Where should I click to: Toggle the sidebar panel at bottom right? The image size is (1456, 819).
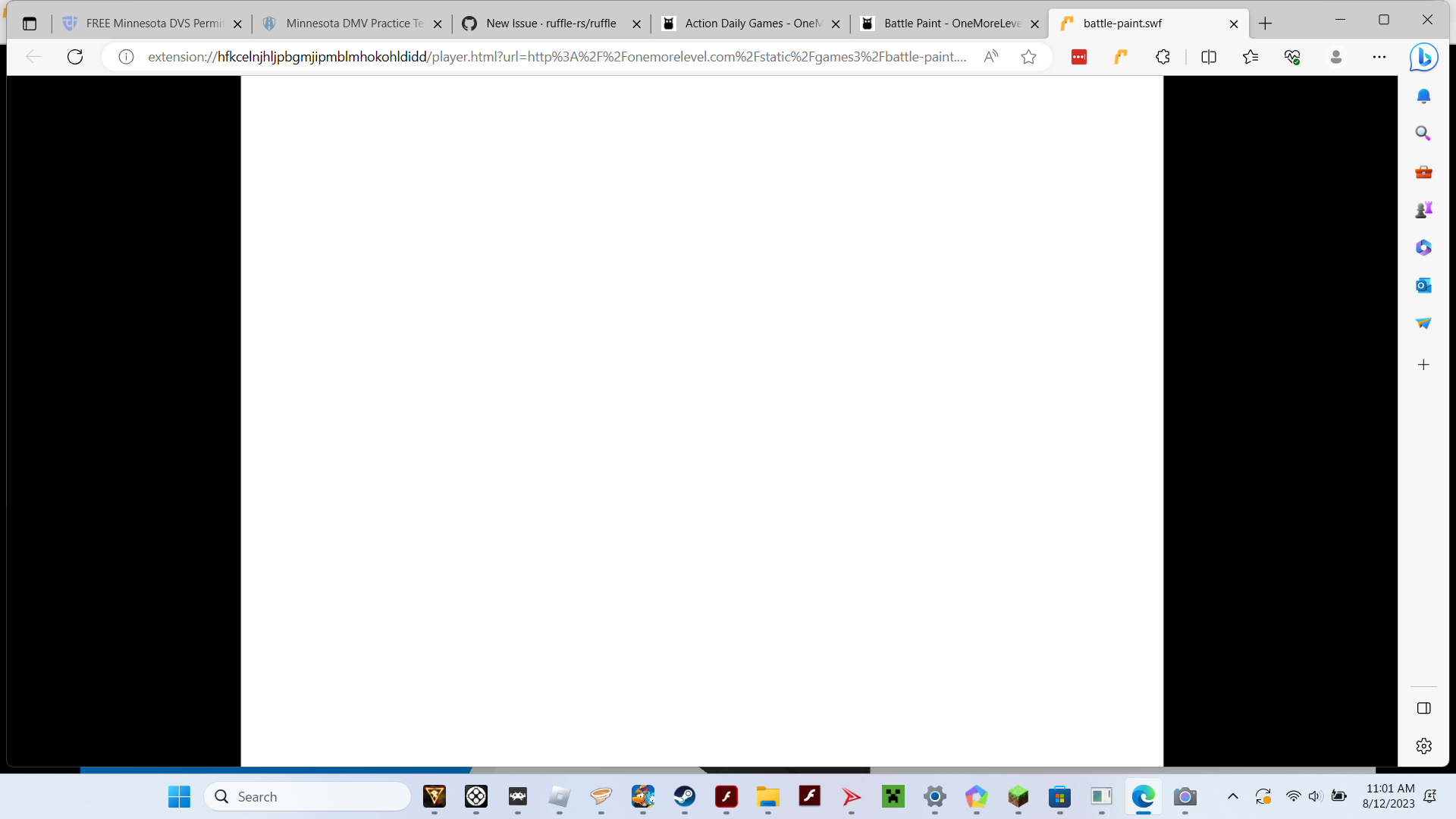(x=1423, y=708)
